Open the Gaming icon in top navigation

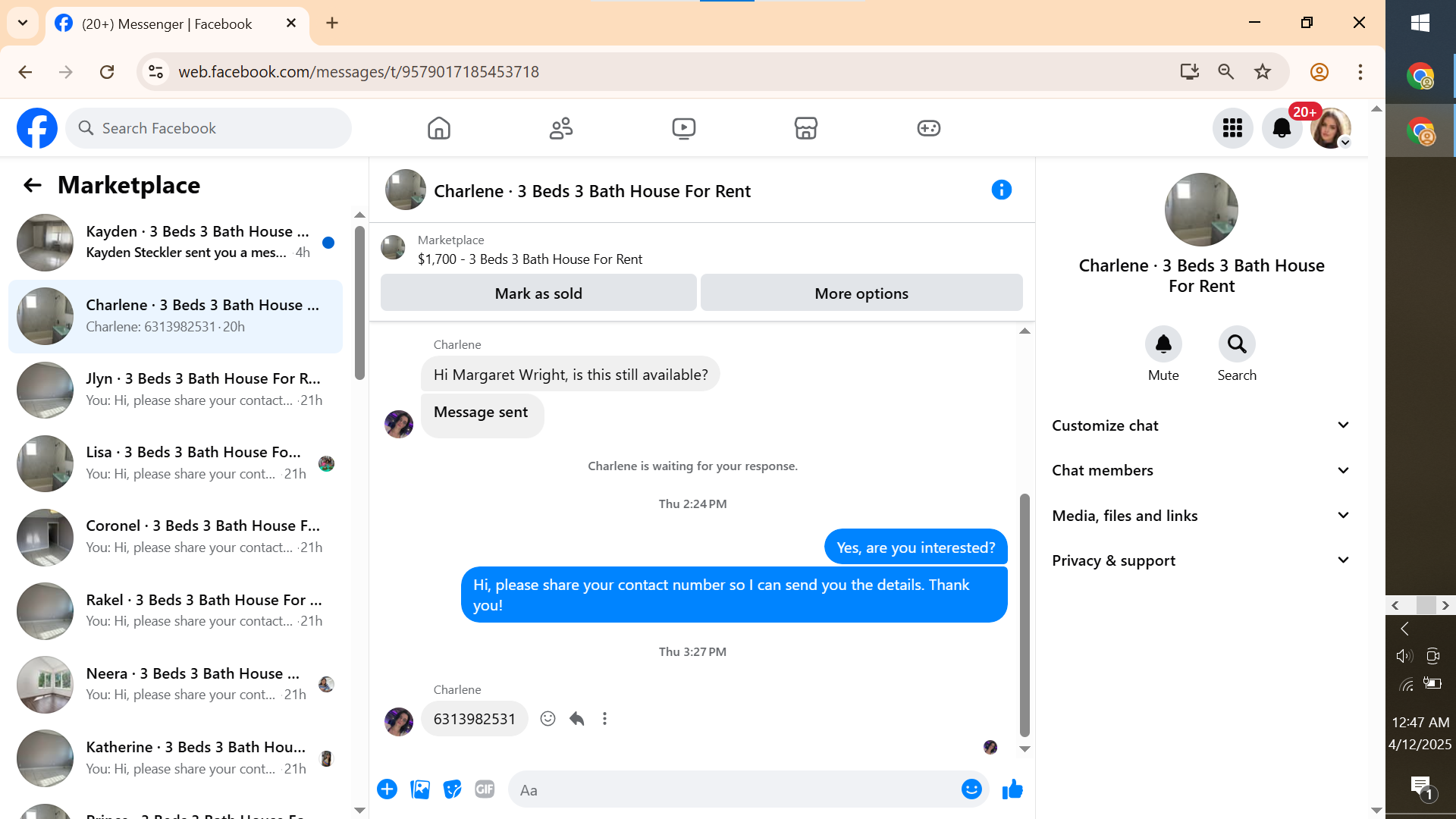pyautogui.click(x=929, y=128)
